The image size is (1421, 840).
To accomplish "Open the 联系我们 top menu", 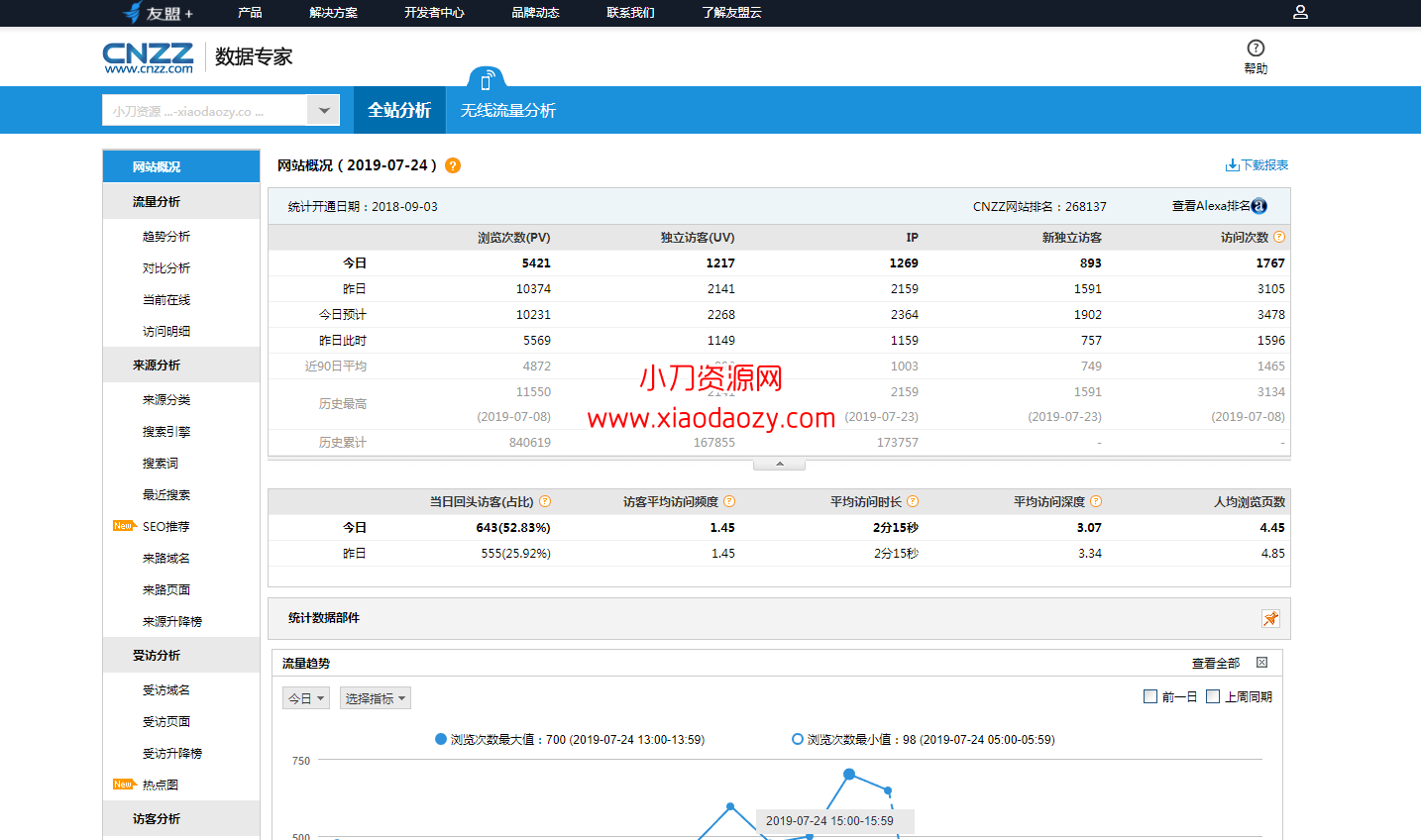I will point(630,13).
